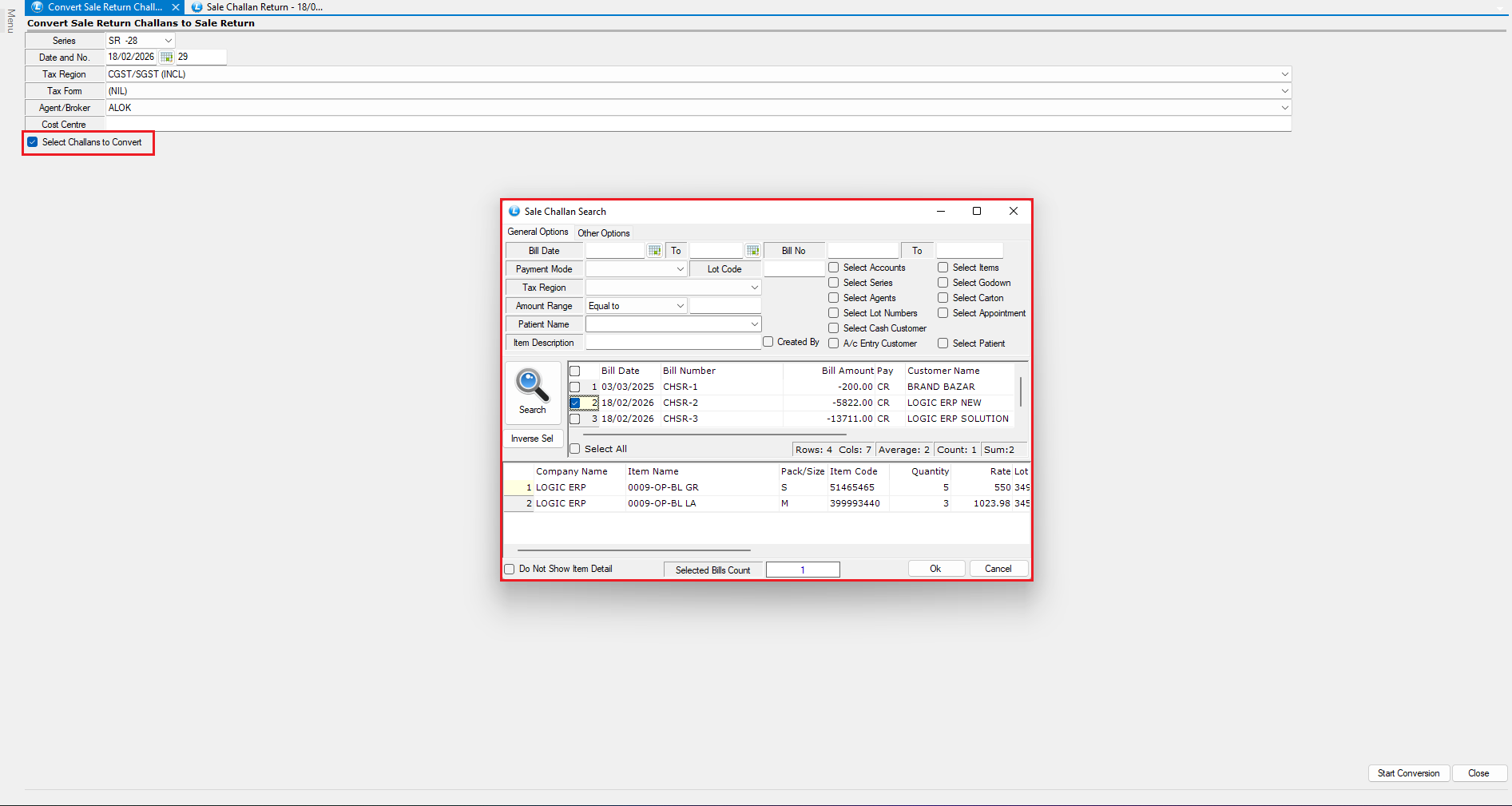1512x806 pixels.
Task: Switch to the Sale Challan Return tab
Action: (264, 7)
